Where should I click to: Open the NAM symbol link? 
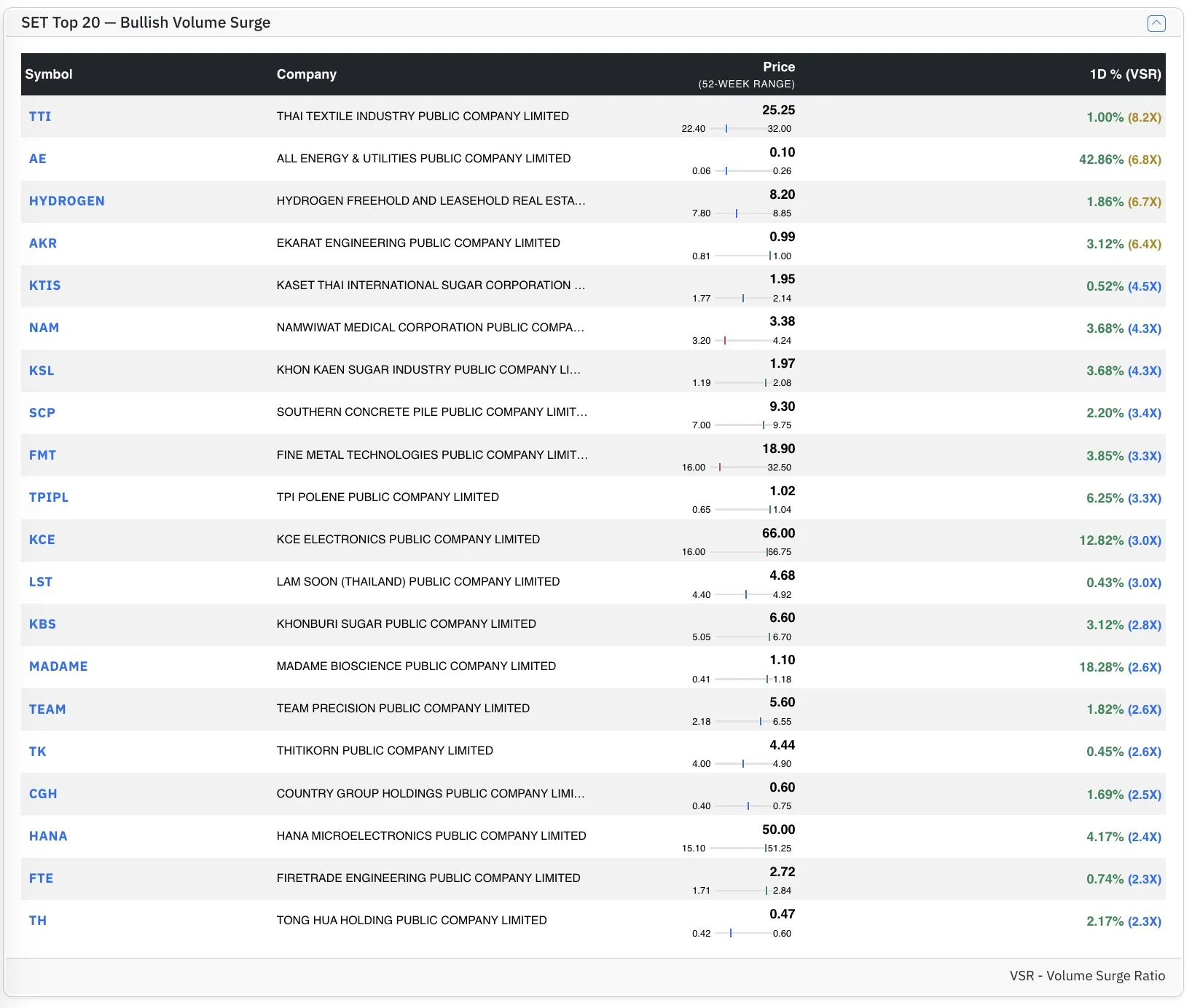point(44,328)
